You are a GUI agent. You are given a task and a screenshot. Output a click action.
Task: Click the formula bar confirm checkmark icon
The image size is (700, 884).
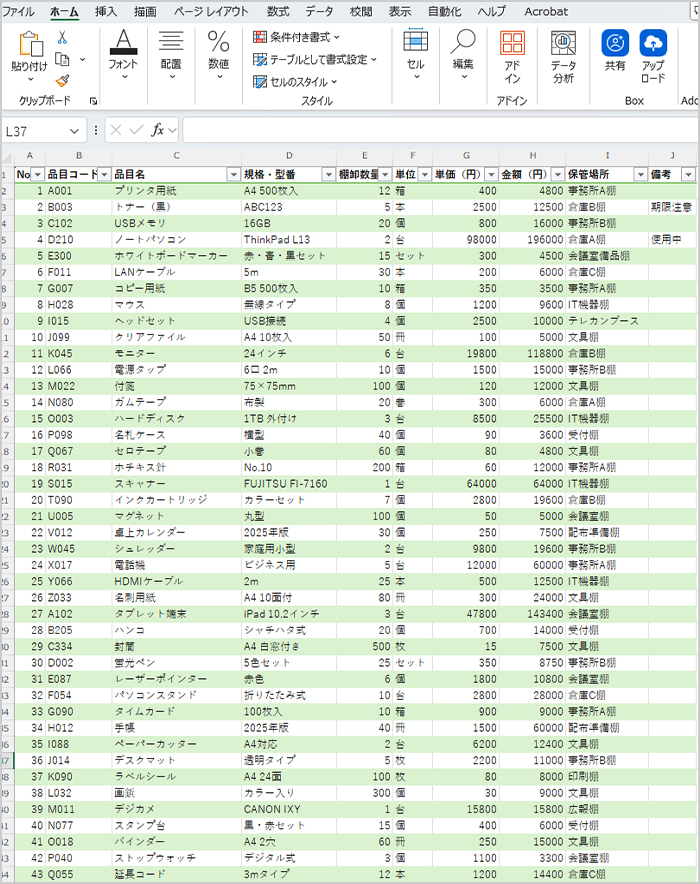[x=136, y=130]
